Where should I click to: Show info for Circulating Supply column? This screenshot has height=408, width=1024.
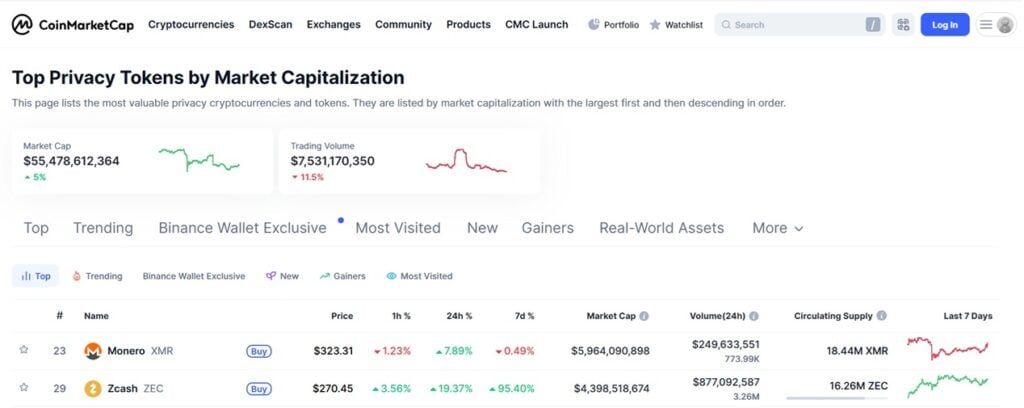(881, 316)
